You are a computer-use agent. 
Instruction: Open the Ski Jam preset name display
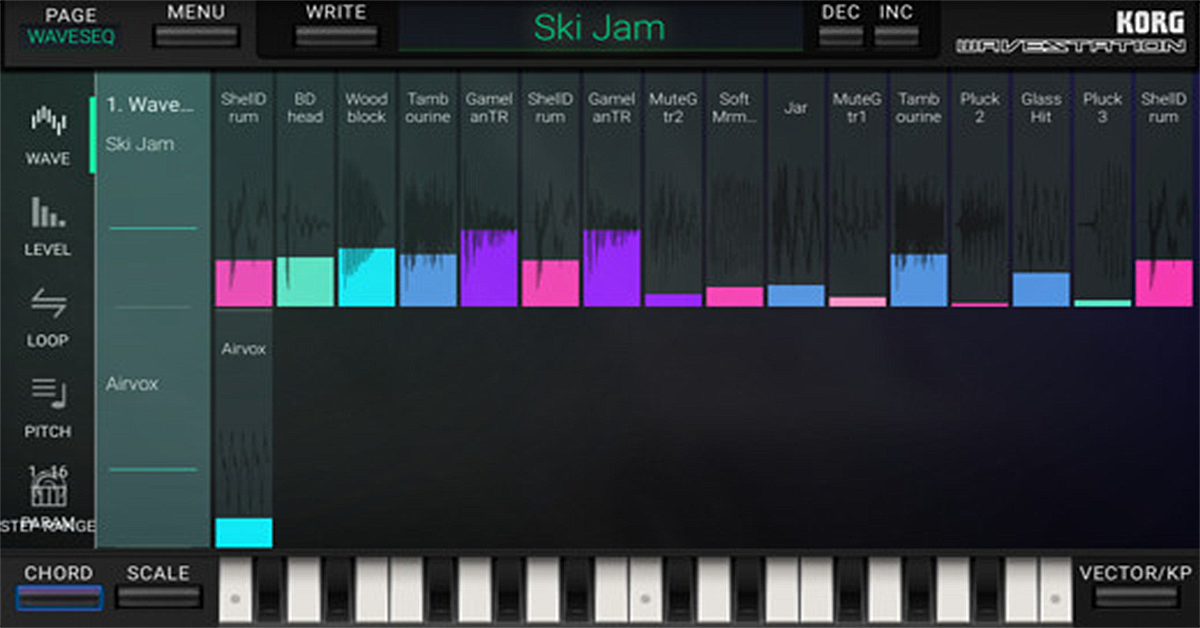[600, 29]
